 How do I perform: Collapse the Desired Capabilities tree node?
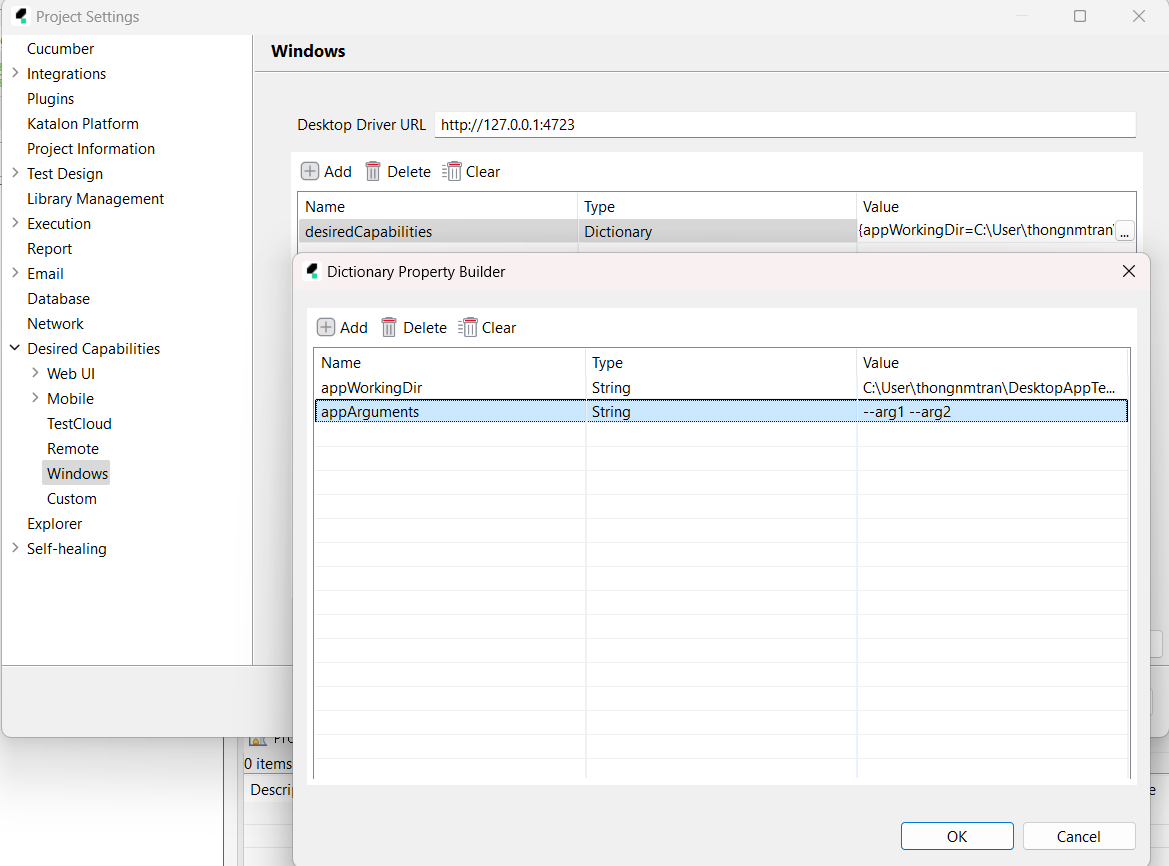pos(14,348)
